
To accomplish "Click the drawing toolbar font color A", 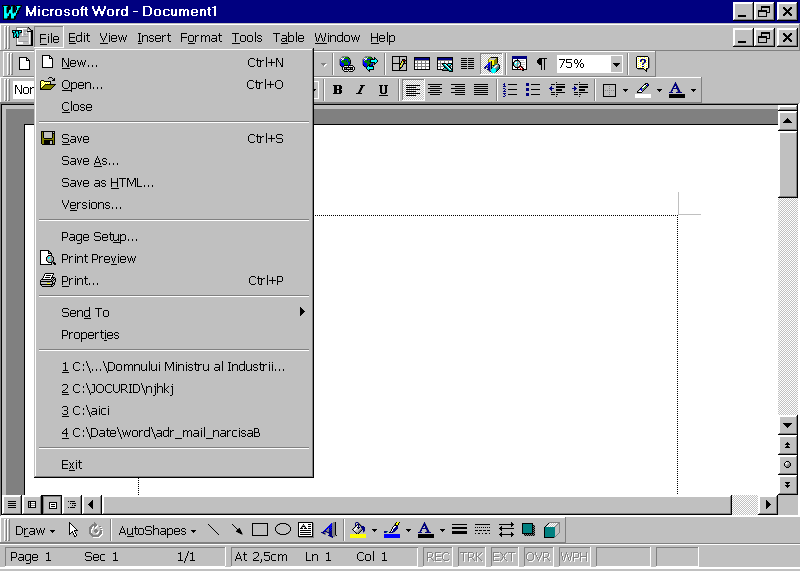I will point(426,530).
